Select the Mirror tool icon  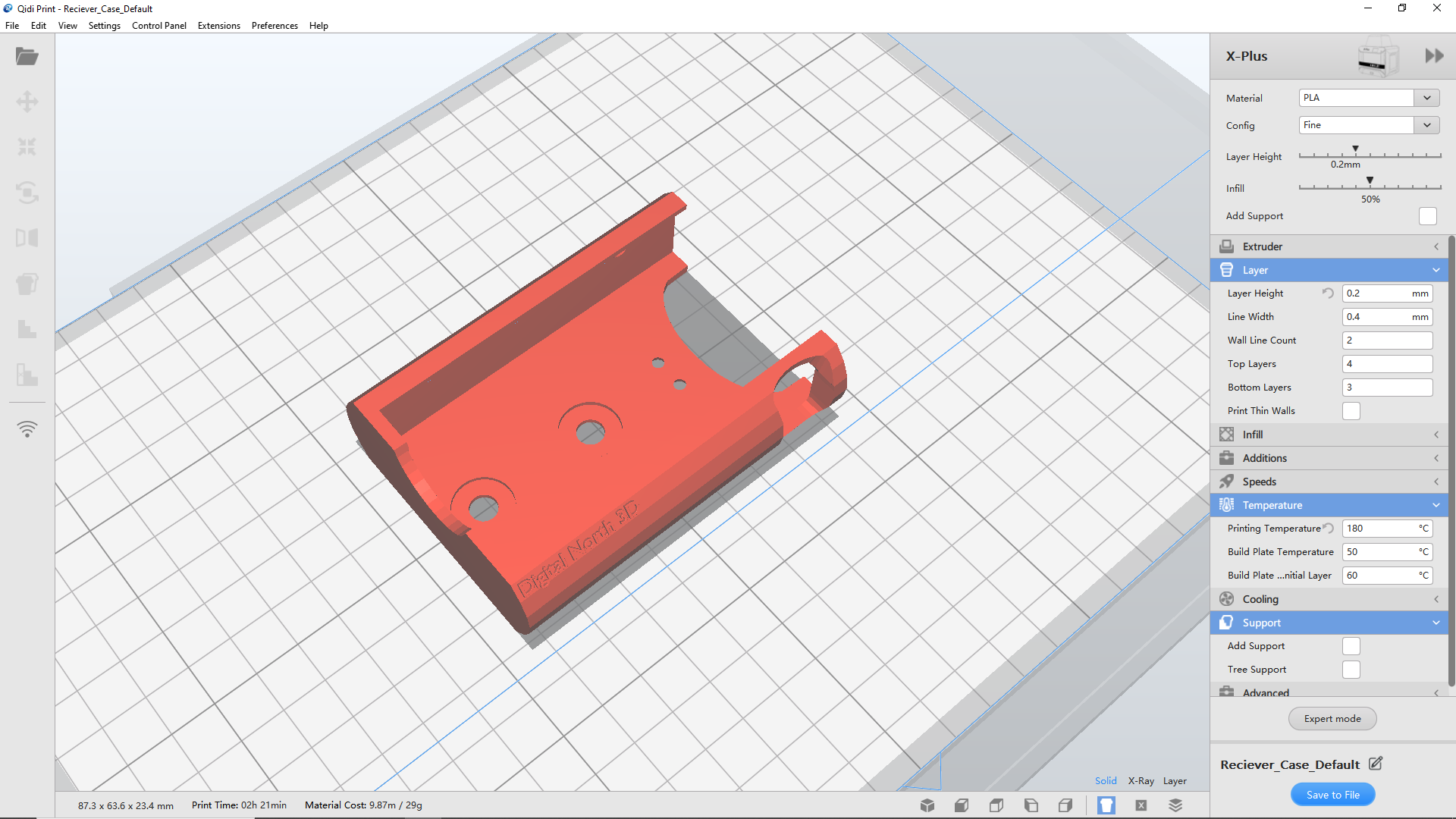[27, 238]
